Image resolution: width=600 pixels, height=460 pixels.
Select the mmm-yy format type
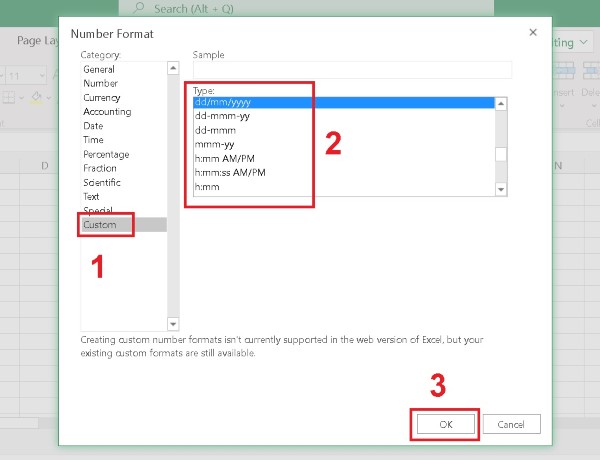(x=215, y=145)
